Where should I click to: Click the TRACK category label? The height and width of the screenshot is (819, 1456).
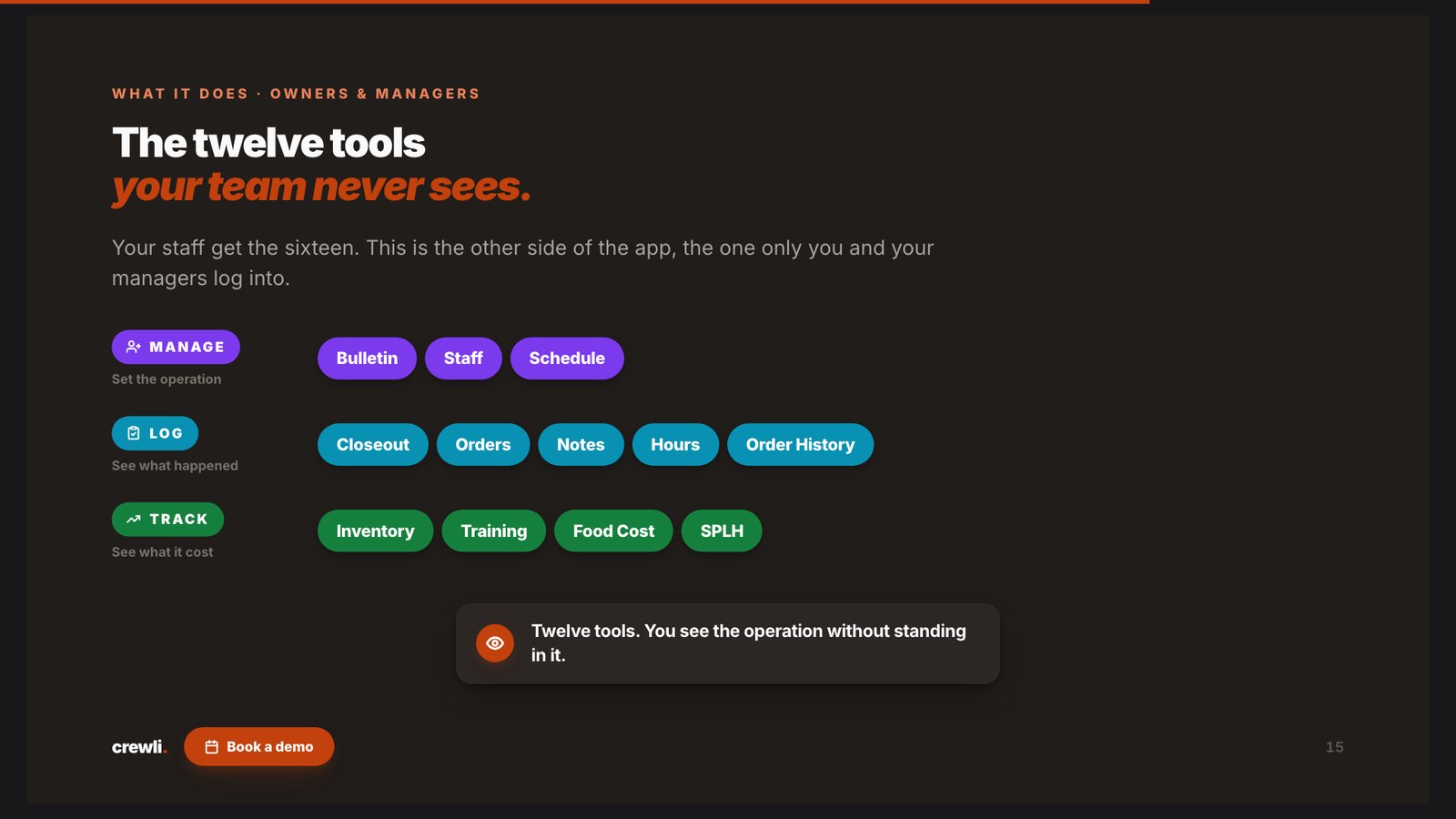pos(167,519)
